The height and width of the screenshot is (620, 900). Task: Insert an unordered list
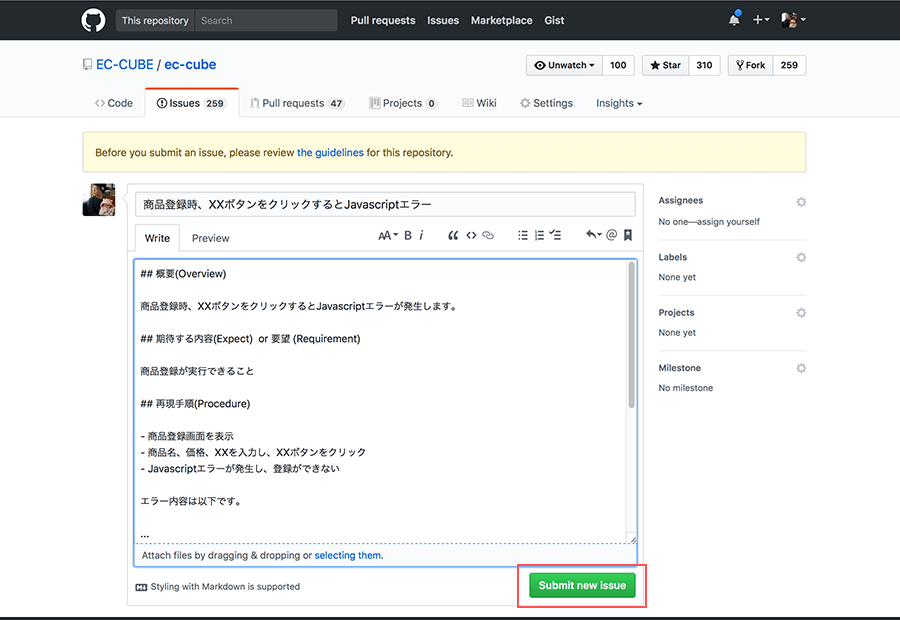point(522,234)
